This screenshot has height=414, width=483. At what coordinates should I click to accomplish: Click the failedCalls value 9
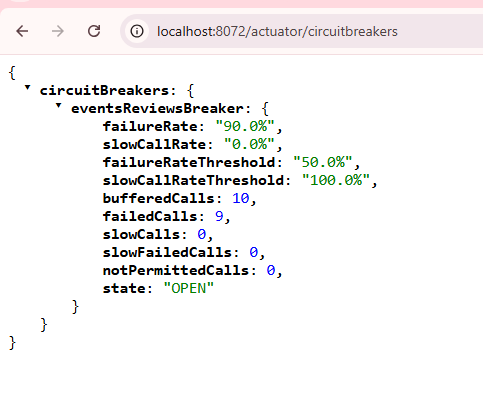click(219, 216)
